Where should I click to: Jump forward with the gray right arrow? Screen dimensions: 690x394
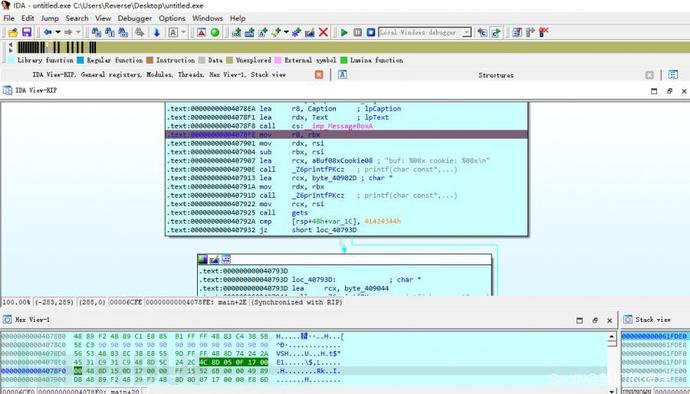[x=68, y=32]
